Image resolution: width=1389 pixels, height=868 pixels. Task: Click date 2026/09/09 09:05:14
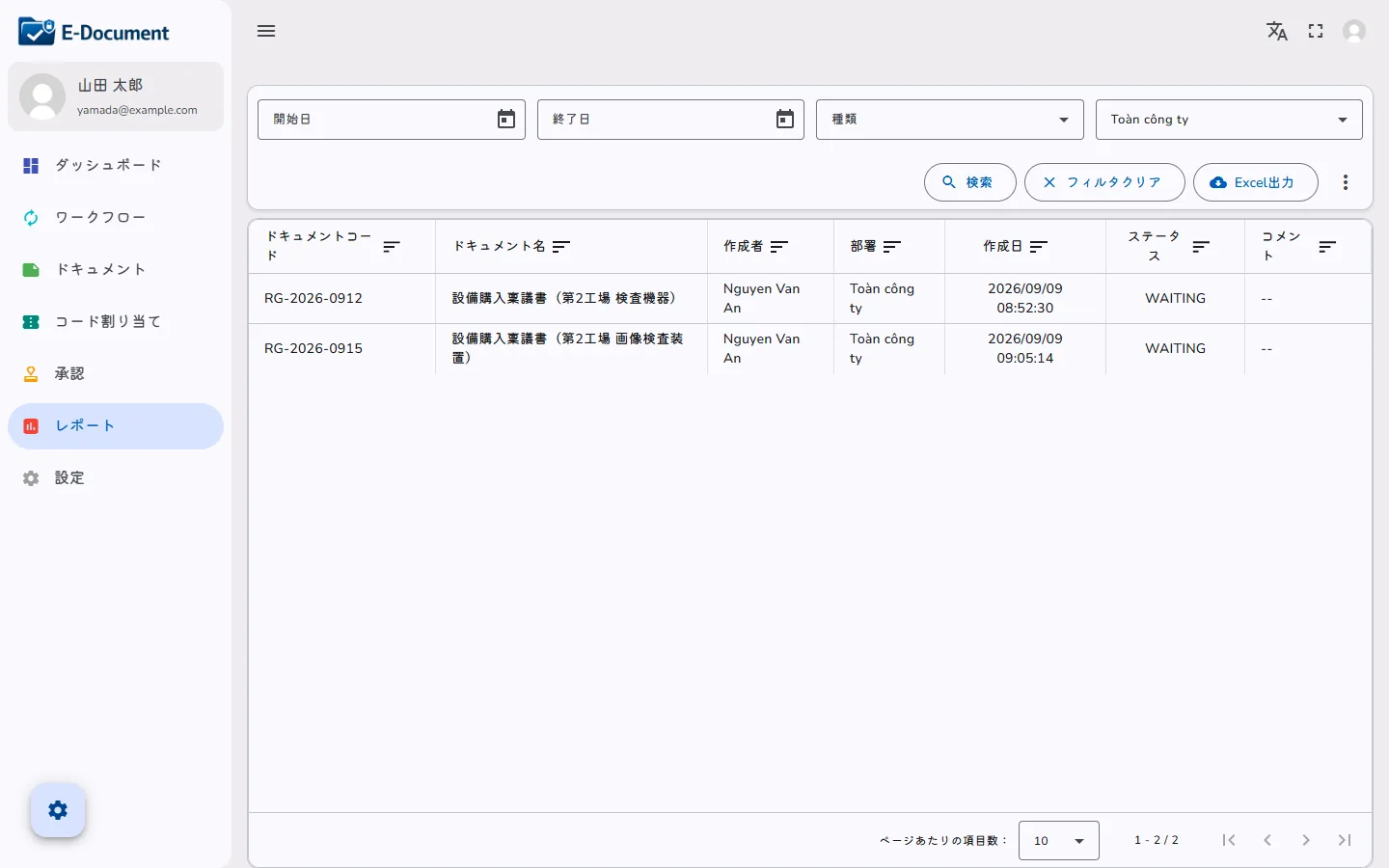[x=1025, y=348]
